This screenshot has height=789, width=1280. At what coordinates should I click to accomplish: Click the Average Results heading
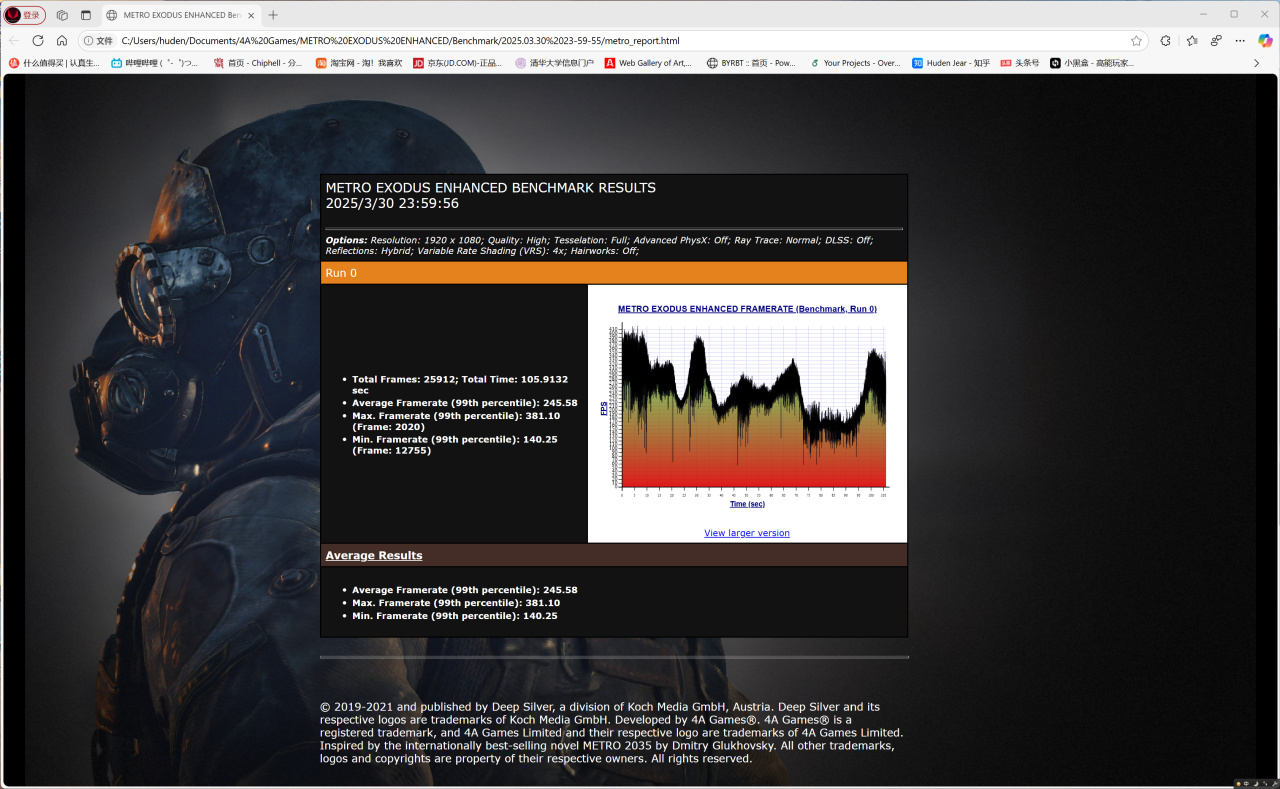374,555
